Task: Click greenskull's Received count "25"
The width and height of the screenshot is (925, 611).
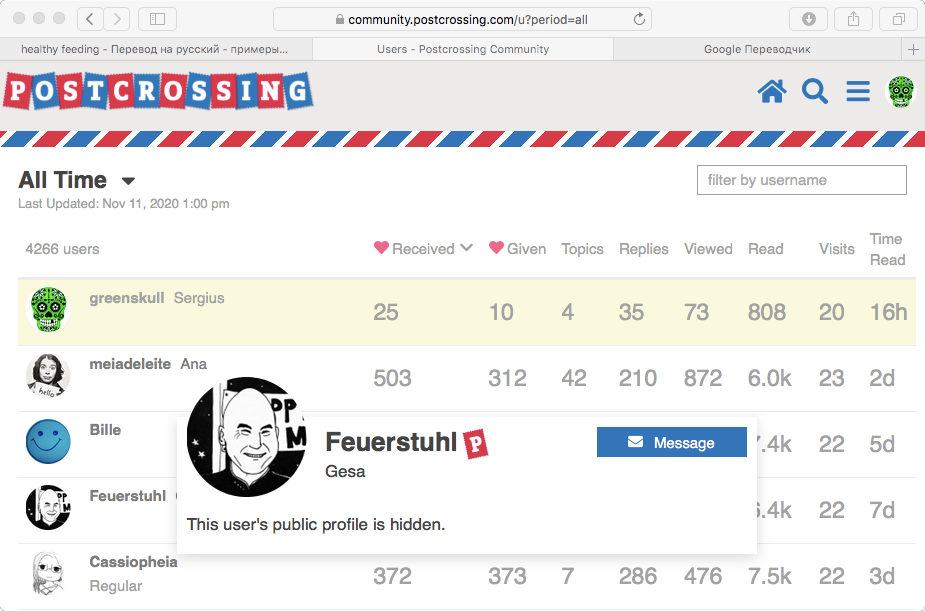Action: click(x=386, y=312)
